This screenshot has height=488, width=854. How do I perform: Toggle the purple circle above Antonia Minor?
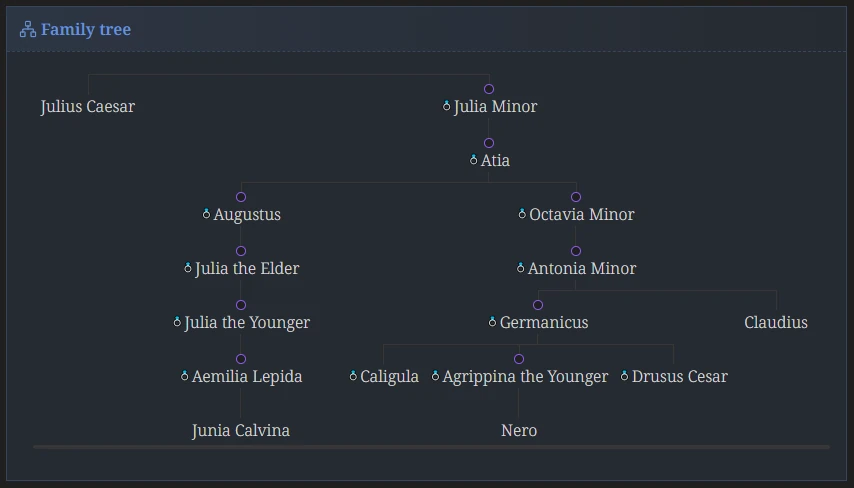576,251
